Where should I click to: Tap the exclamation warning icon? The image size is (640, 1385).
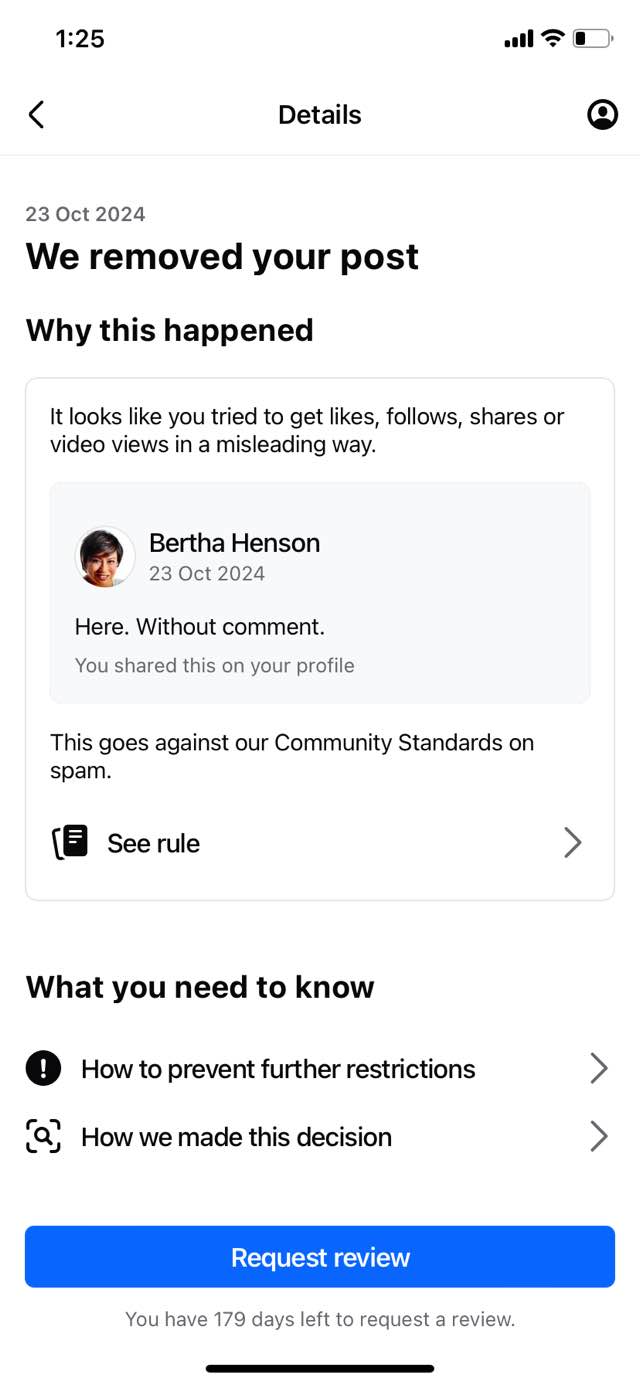(x=43, y=1069)
